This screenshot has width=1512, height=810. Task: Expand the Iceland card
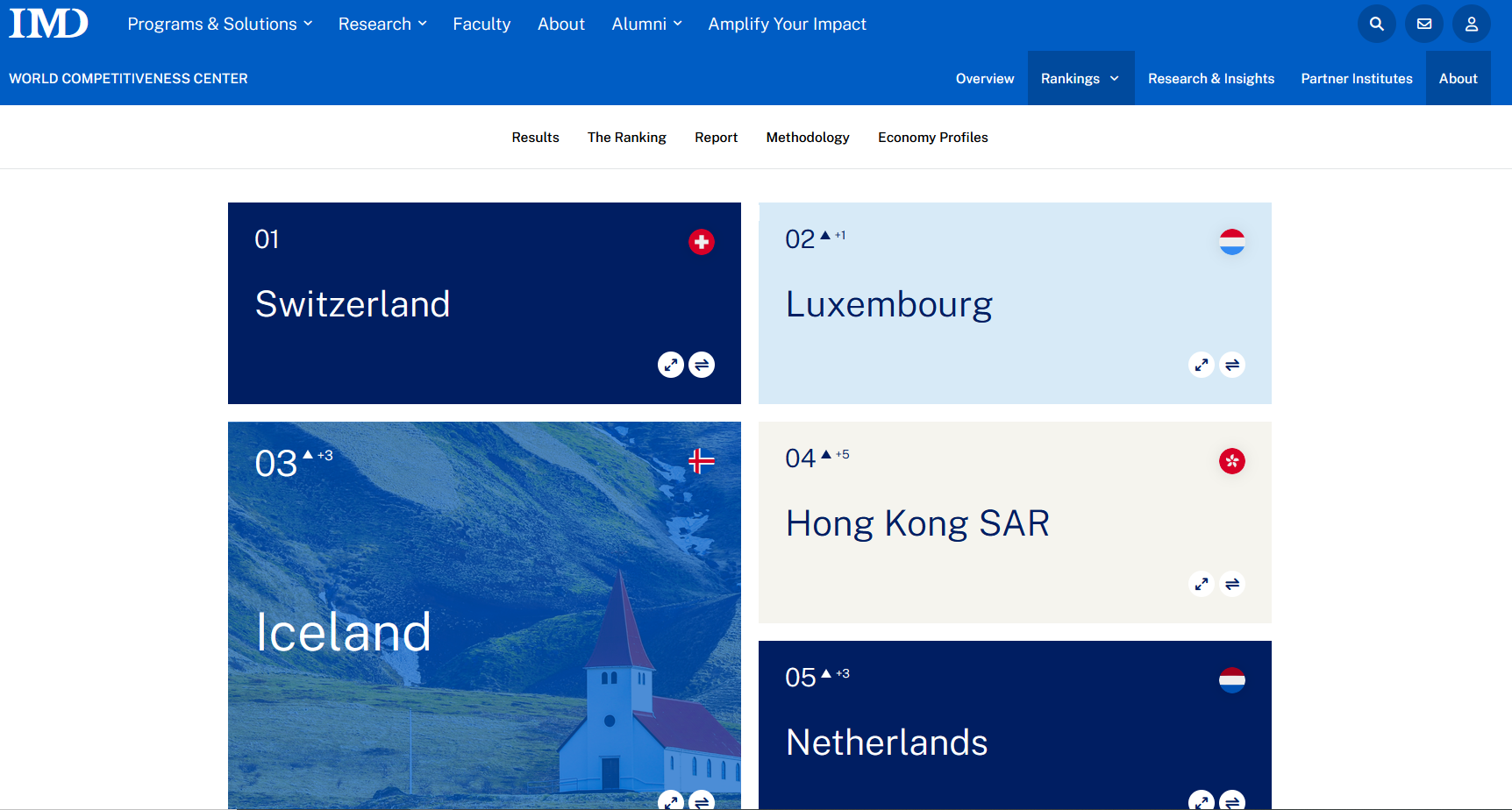[x=671, y=801]
